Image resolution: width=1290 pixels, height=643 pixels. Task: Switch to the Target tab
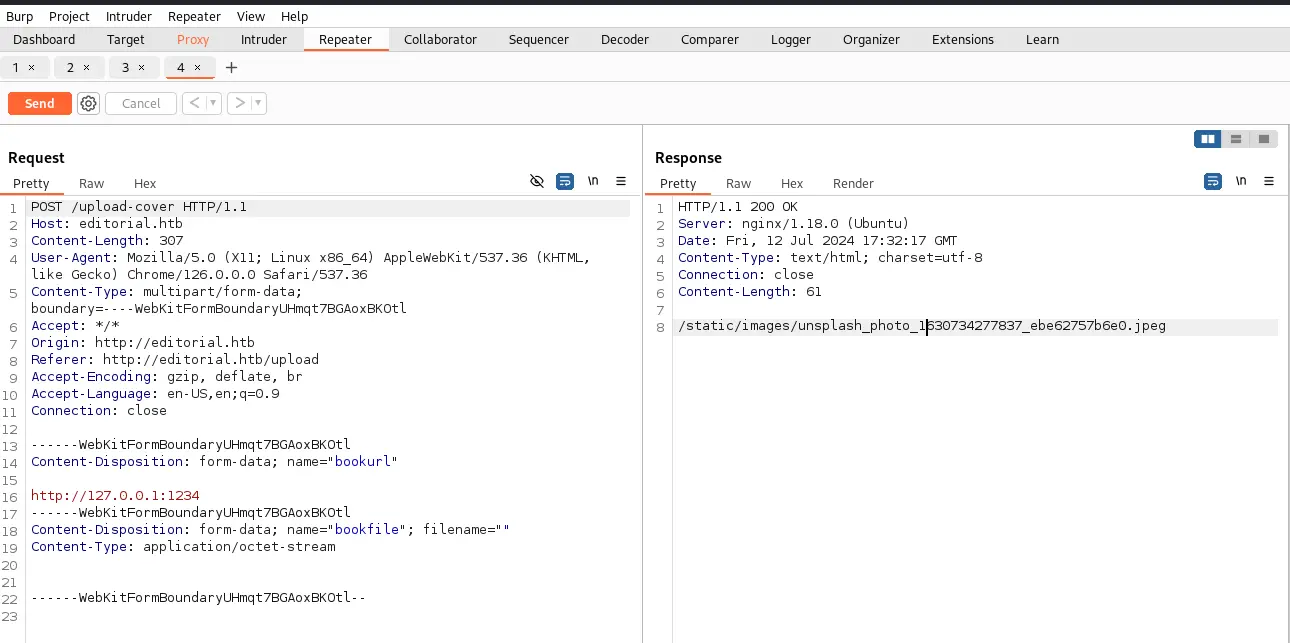(x=126, y=40)
